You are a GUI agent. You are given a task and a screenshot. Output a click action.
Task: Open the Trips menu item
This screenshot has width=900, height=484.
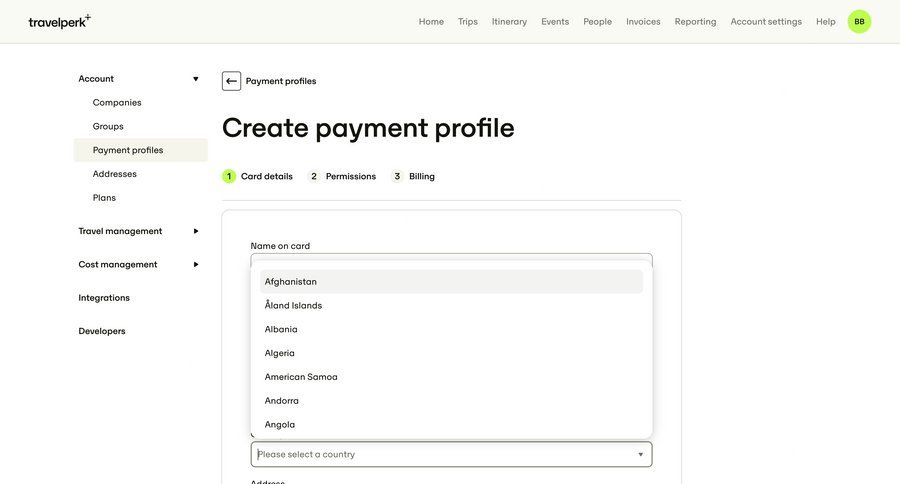[468, 21]
